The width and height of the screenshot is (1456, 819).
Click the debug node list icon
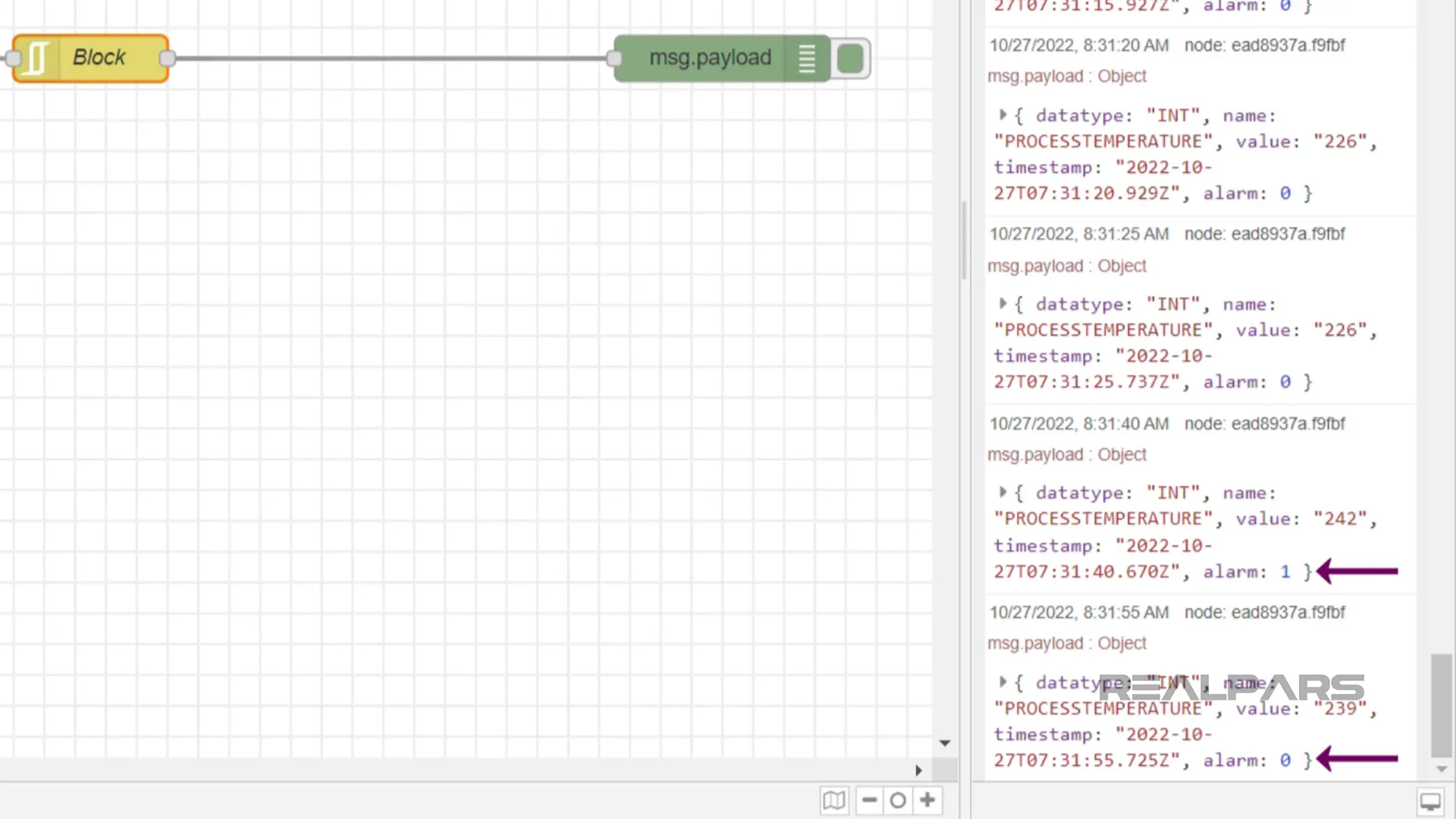coord(807,58)
